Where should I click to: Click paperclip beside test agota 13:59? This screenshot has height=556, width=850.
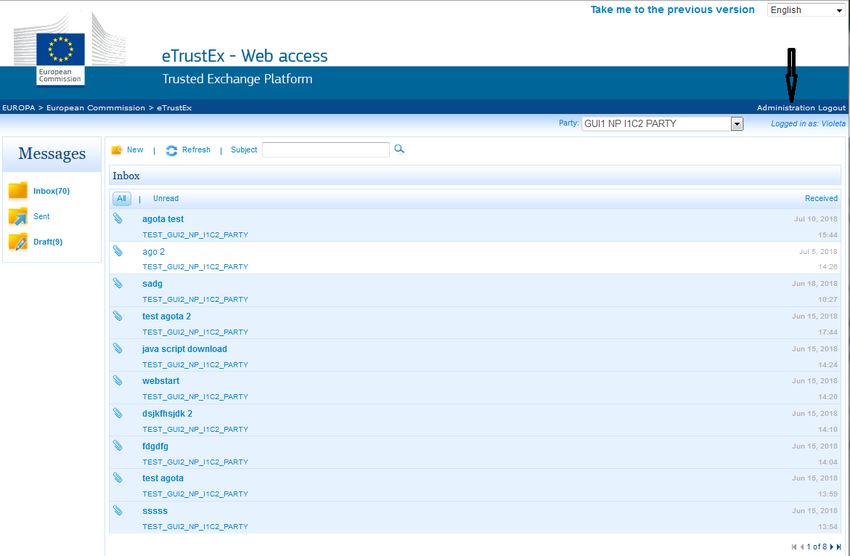click(x=118, y=477)
